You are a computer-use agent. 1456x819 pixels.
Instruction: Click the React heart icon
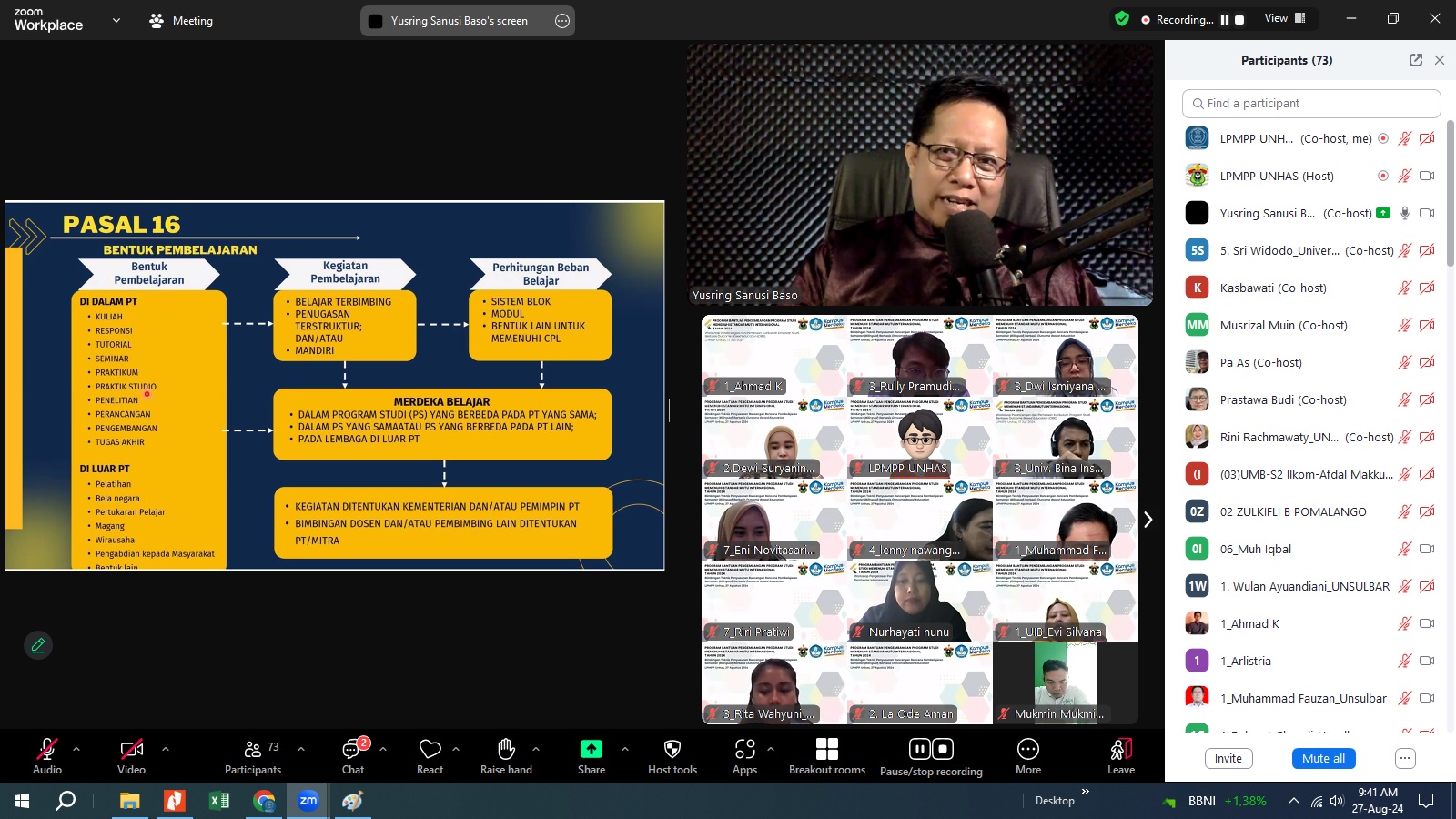pos(430,750)
